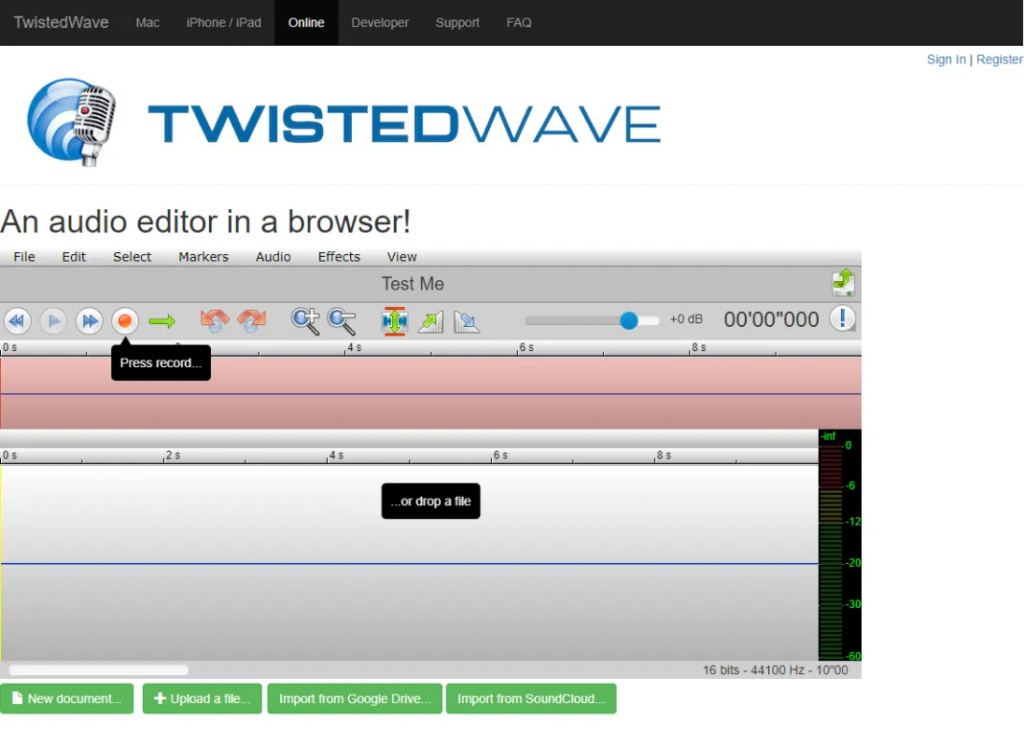
Task: Start recording with the red record button
Action: 125,321
